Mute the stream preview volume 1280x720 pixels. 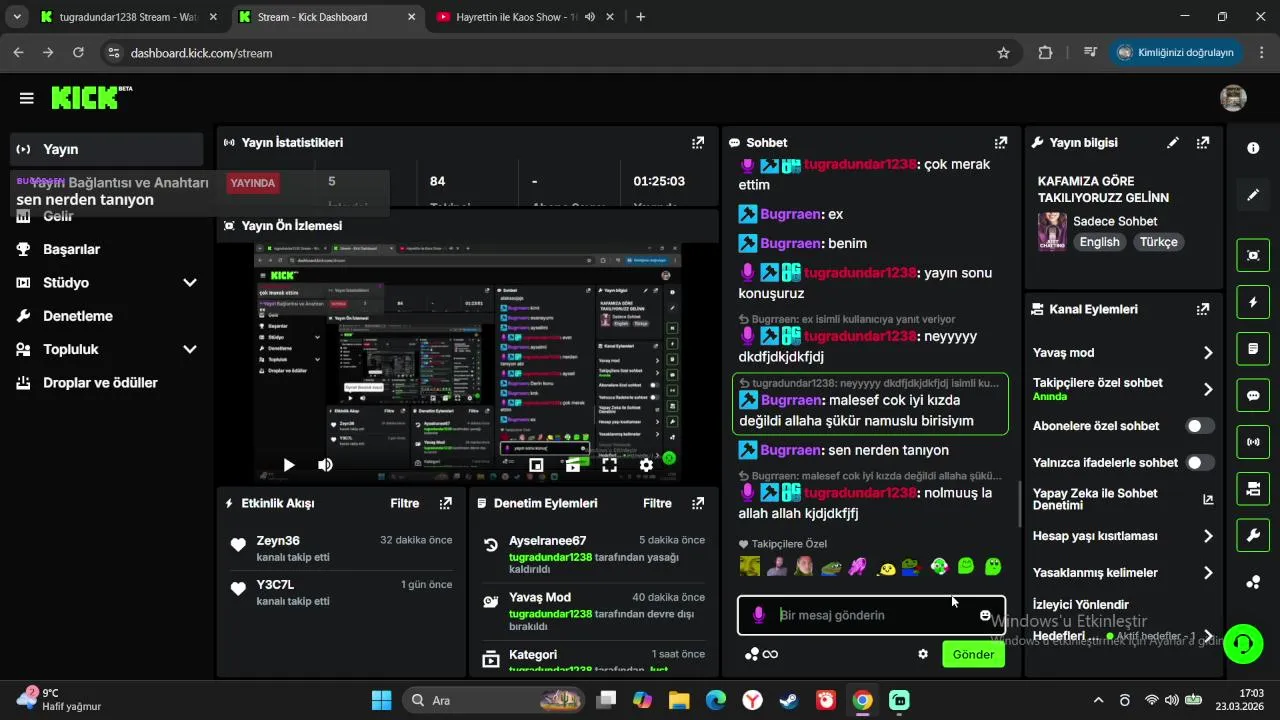(325, 465)
